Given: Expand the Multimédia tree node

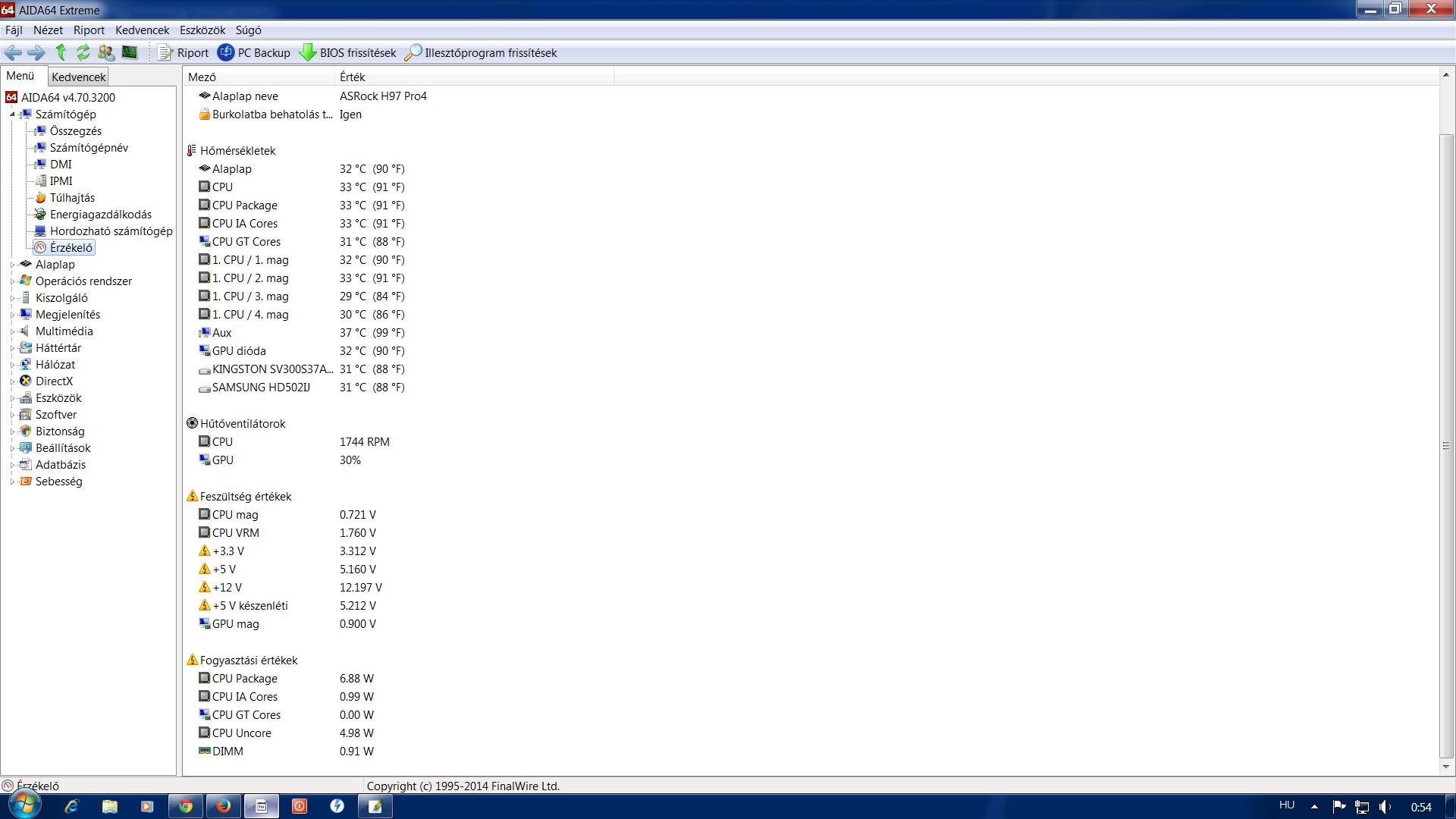Looking at the screenshot, I should click(12, 331).
